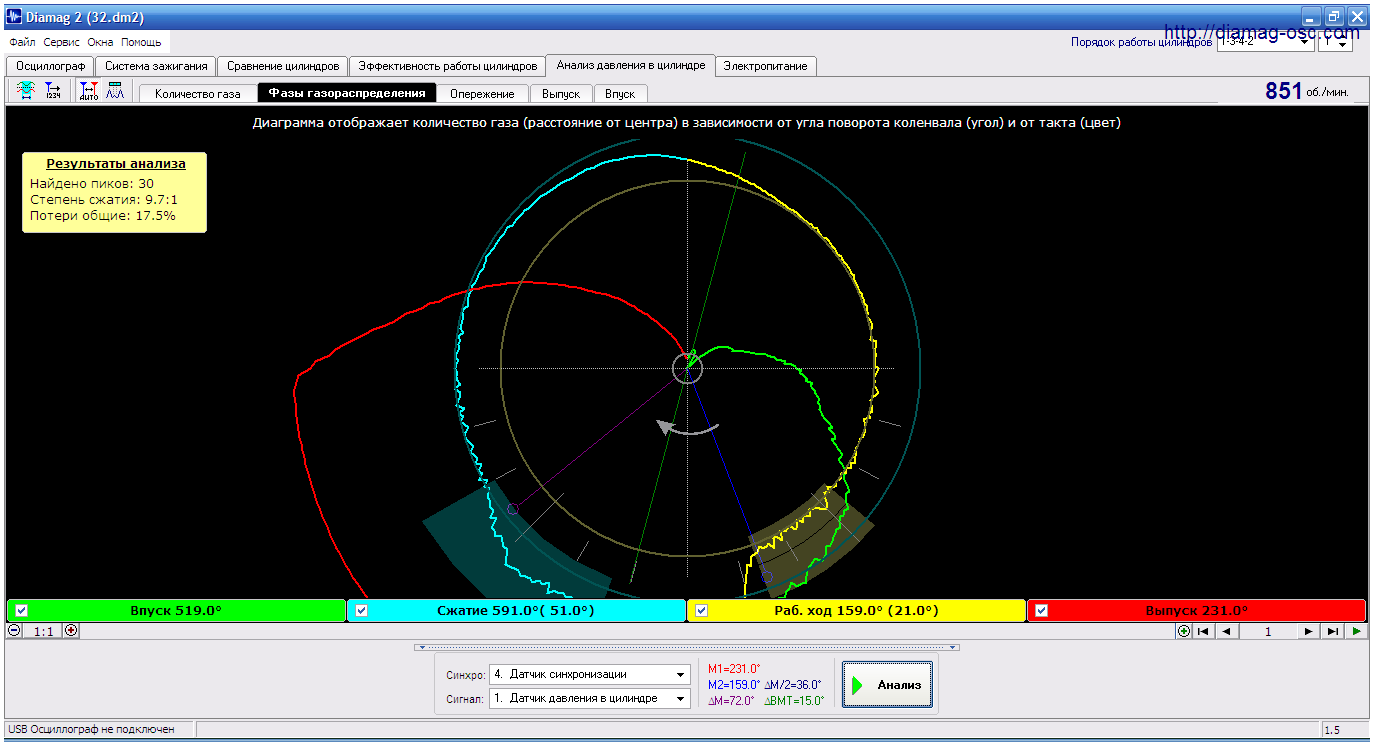Start playback with green play arrow
The image size is (1374, 742).
(1356, 631)
